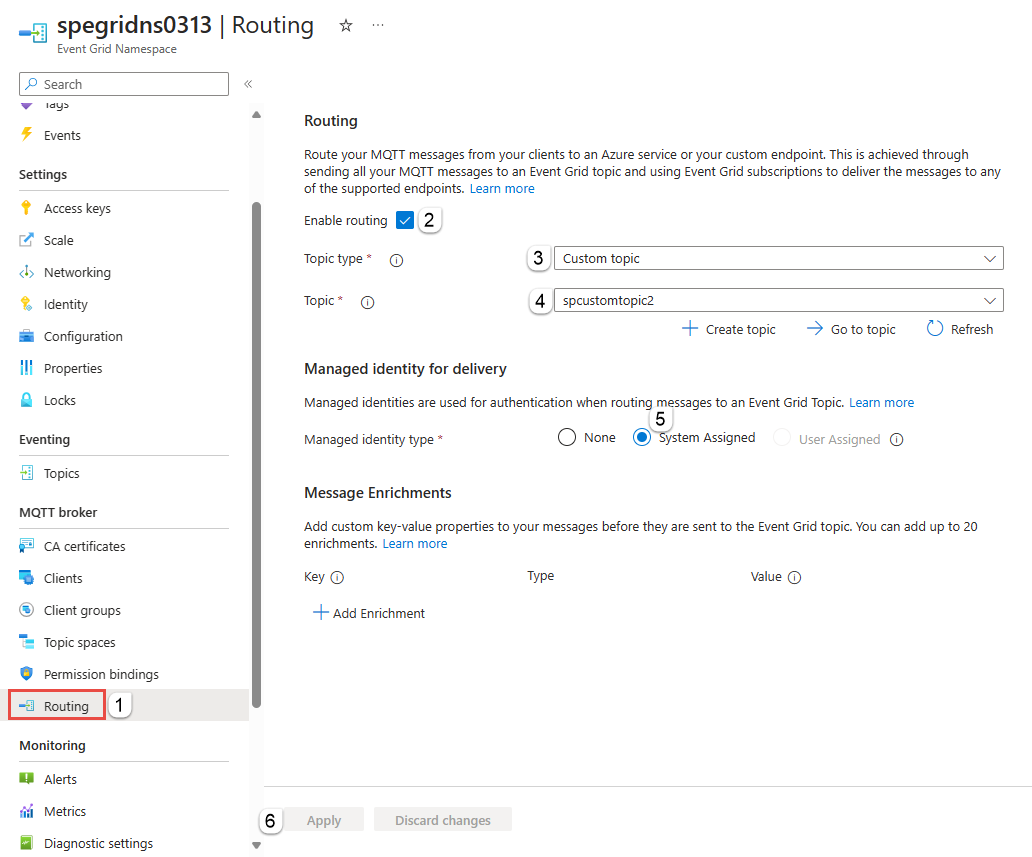
Task: Click the Locks padlock icon
Action: click(26, 400)
